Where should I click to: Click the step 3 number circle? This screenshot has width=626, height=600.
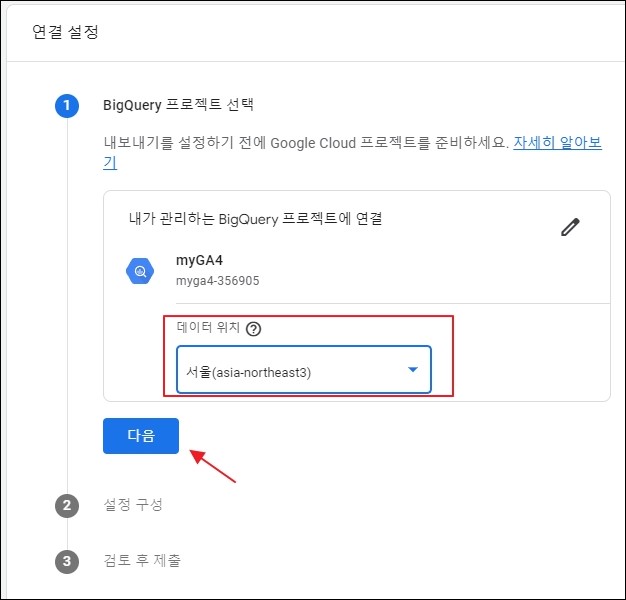pos(67,561)
